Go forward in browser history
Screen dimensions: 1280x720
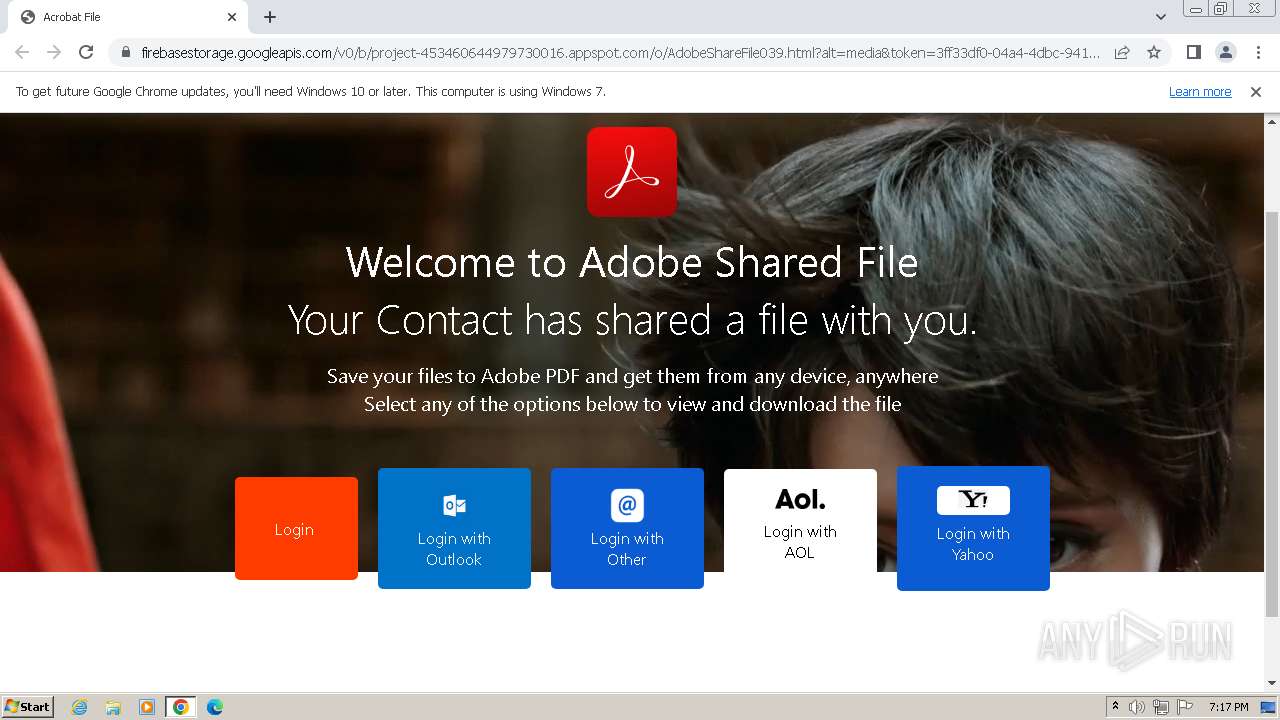point(54,52)
